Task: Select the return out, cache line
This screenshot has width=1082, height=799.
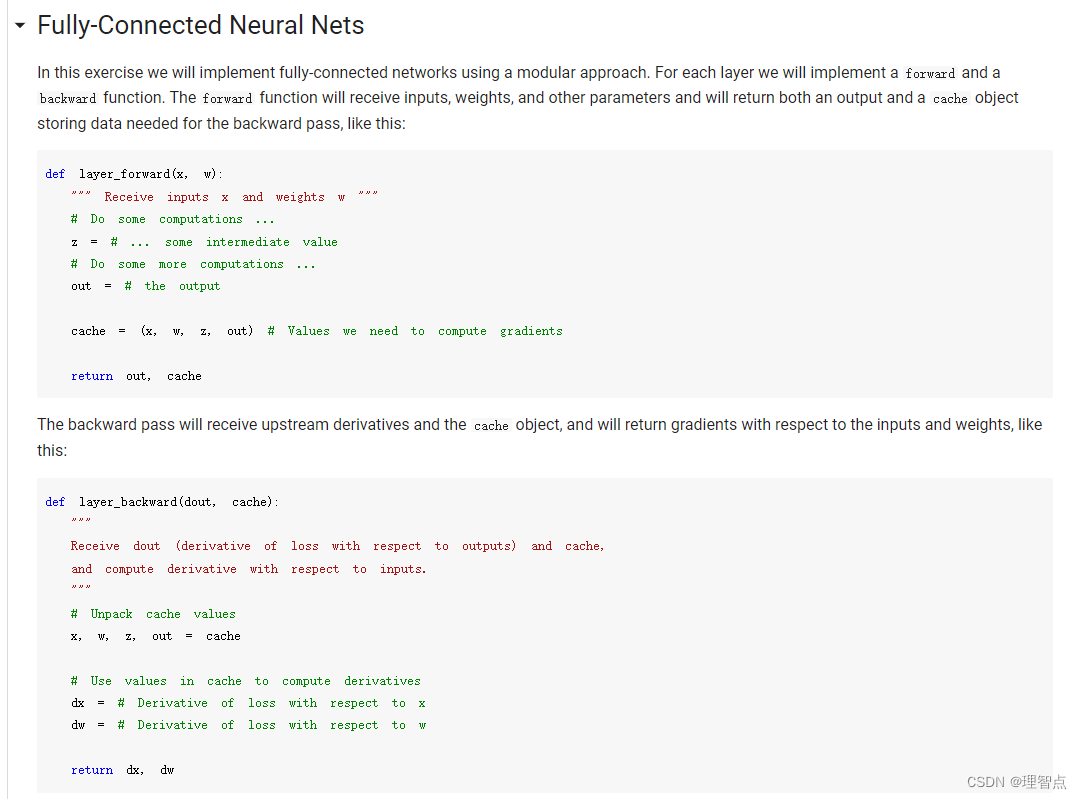Action: point(130,375)
